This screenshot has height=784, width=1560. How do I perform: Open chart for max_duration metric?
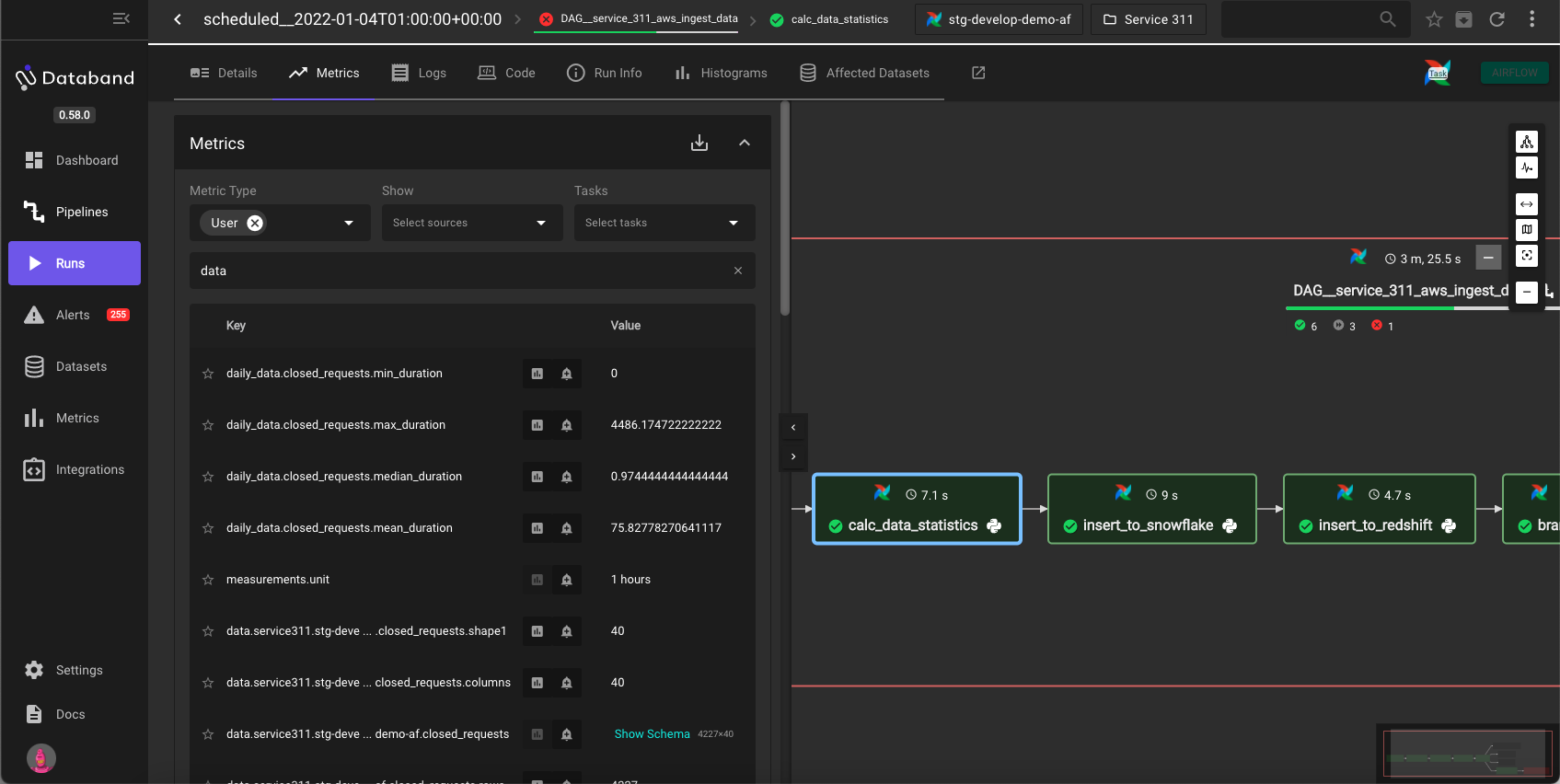537,425
